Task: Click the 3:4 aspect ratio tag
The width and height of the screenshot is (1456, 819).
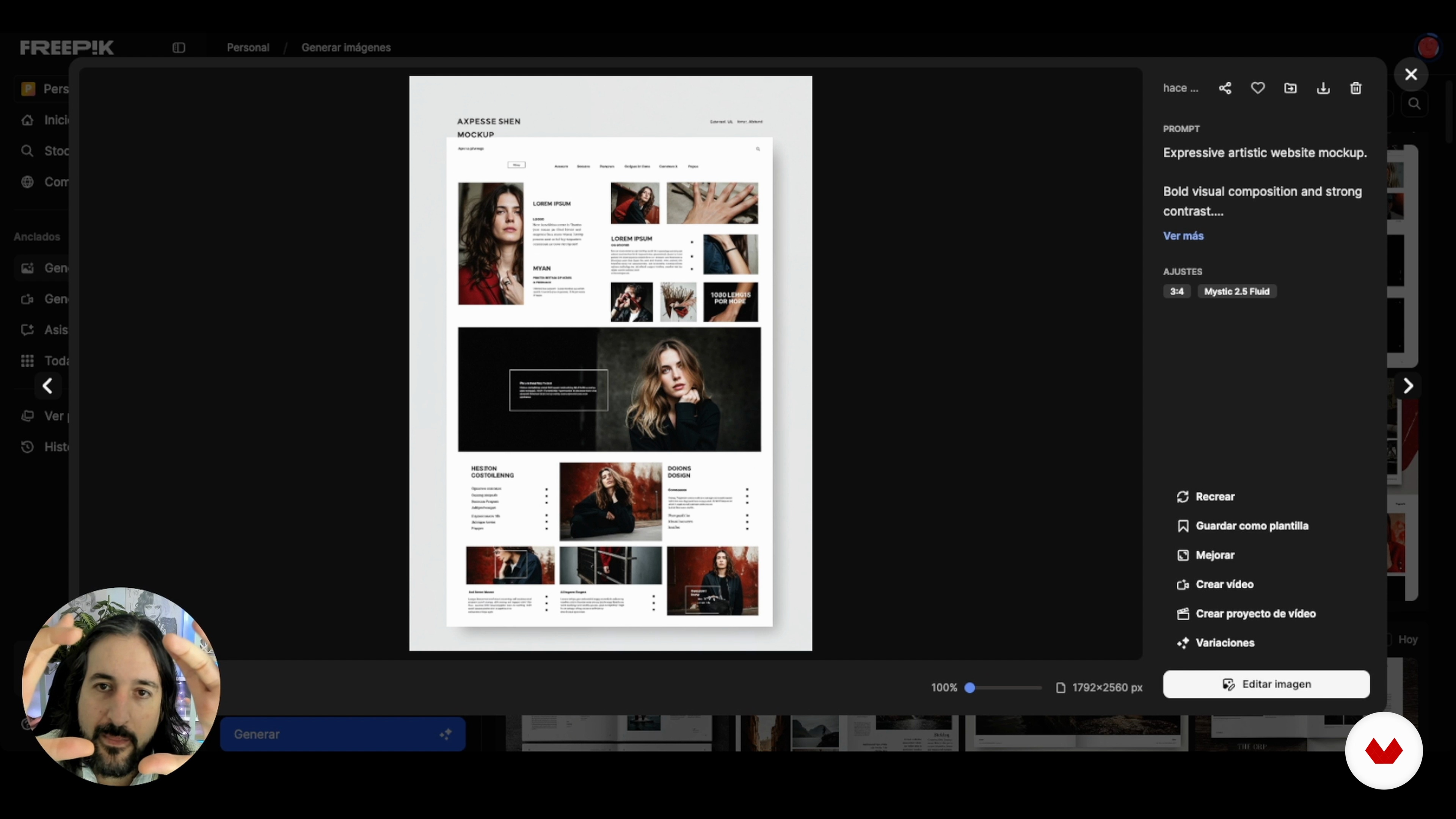Action: [1177, 291]
